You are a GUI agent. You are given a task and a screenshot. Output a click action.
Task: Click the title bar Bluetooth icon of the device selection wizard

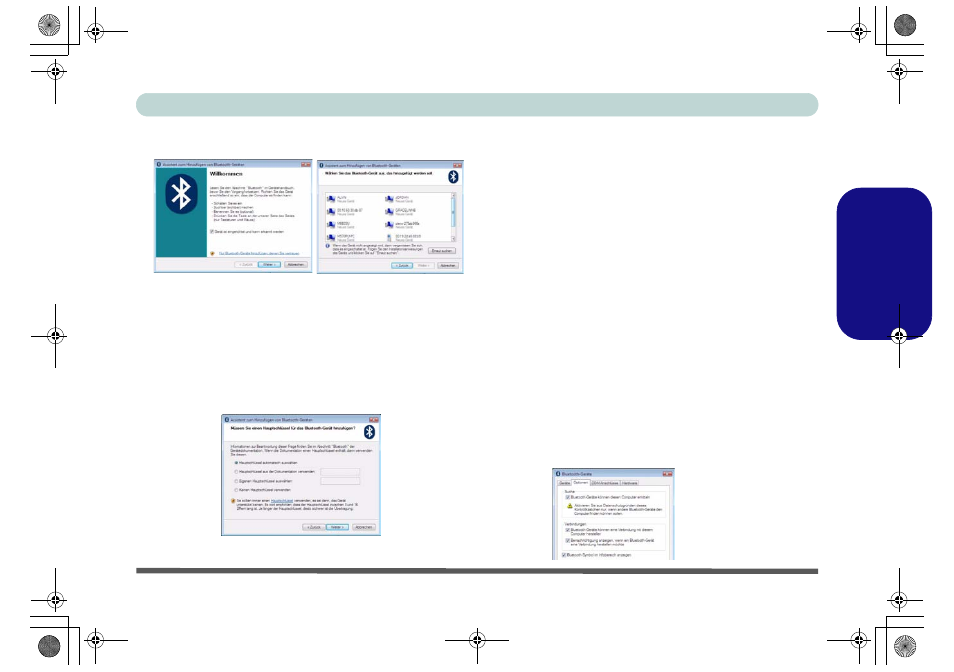pyautogui.click(x=321, y=165)
